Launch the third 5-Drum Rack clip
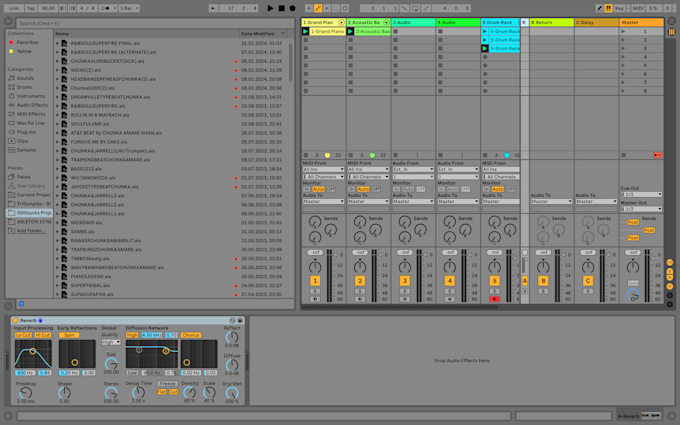The image size is (680, 425). [485, 49]
